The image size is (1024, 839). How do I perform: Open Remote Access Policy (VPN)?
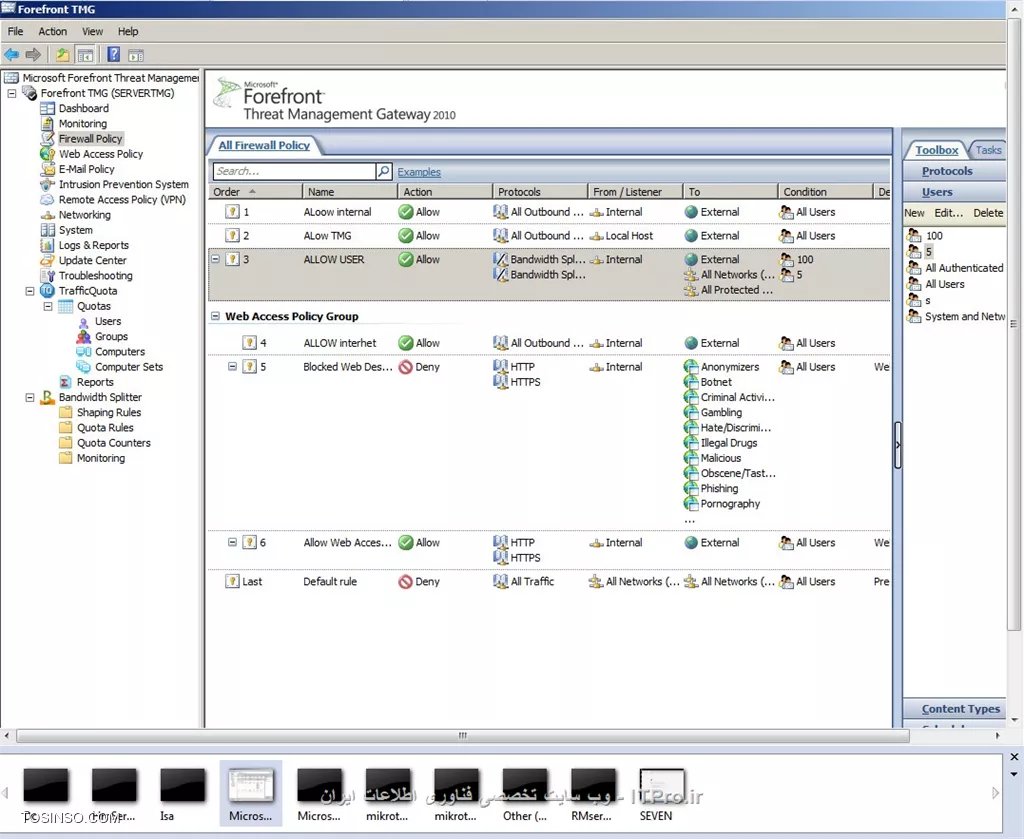click(x=122, y=200)
